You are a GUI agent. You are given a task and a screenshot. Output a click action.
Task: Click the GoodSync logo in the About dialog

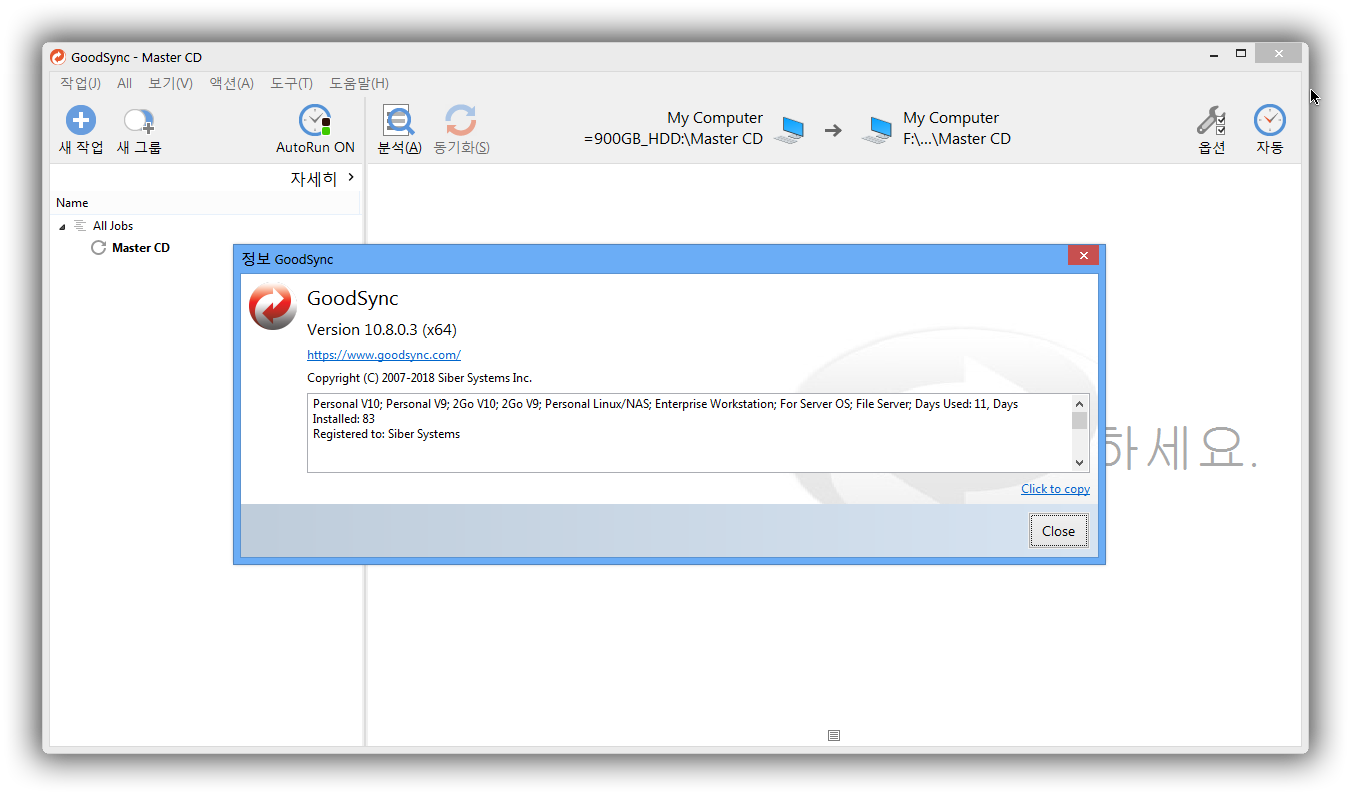tap(272, 306)
